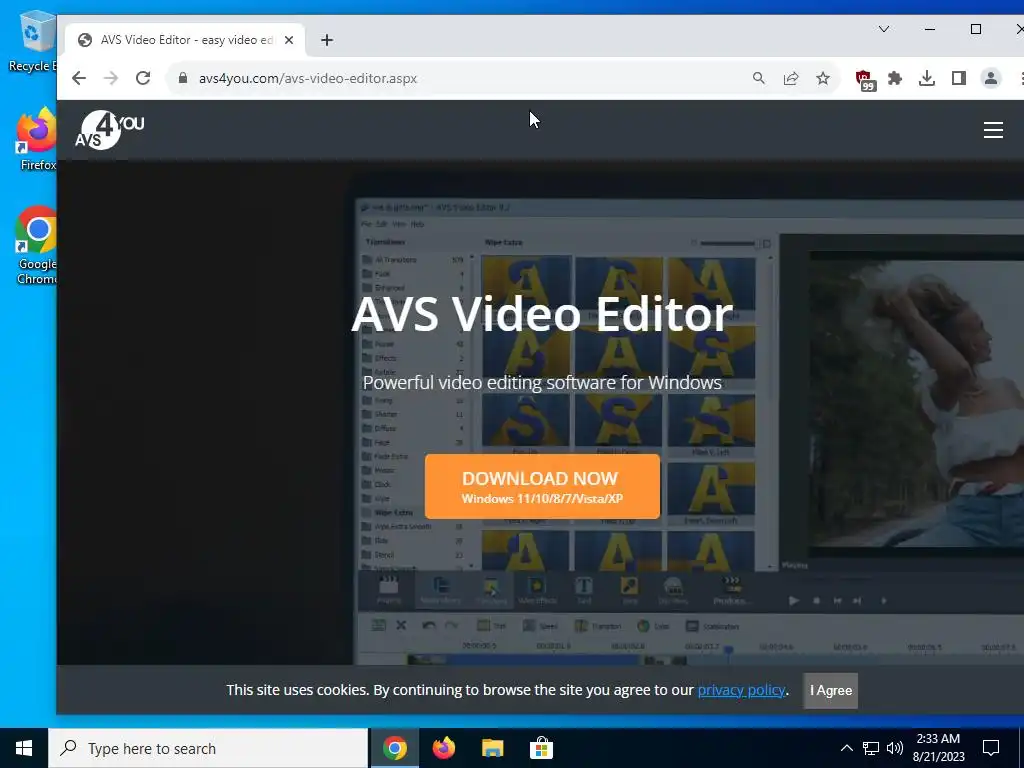Go back to the previous page in Chrome

79,78
